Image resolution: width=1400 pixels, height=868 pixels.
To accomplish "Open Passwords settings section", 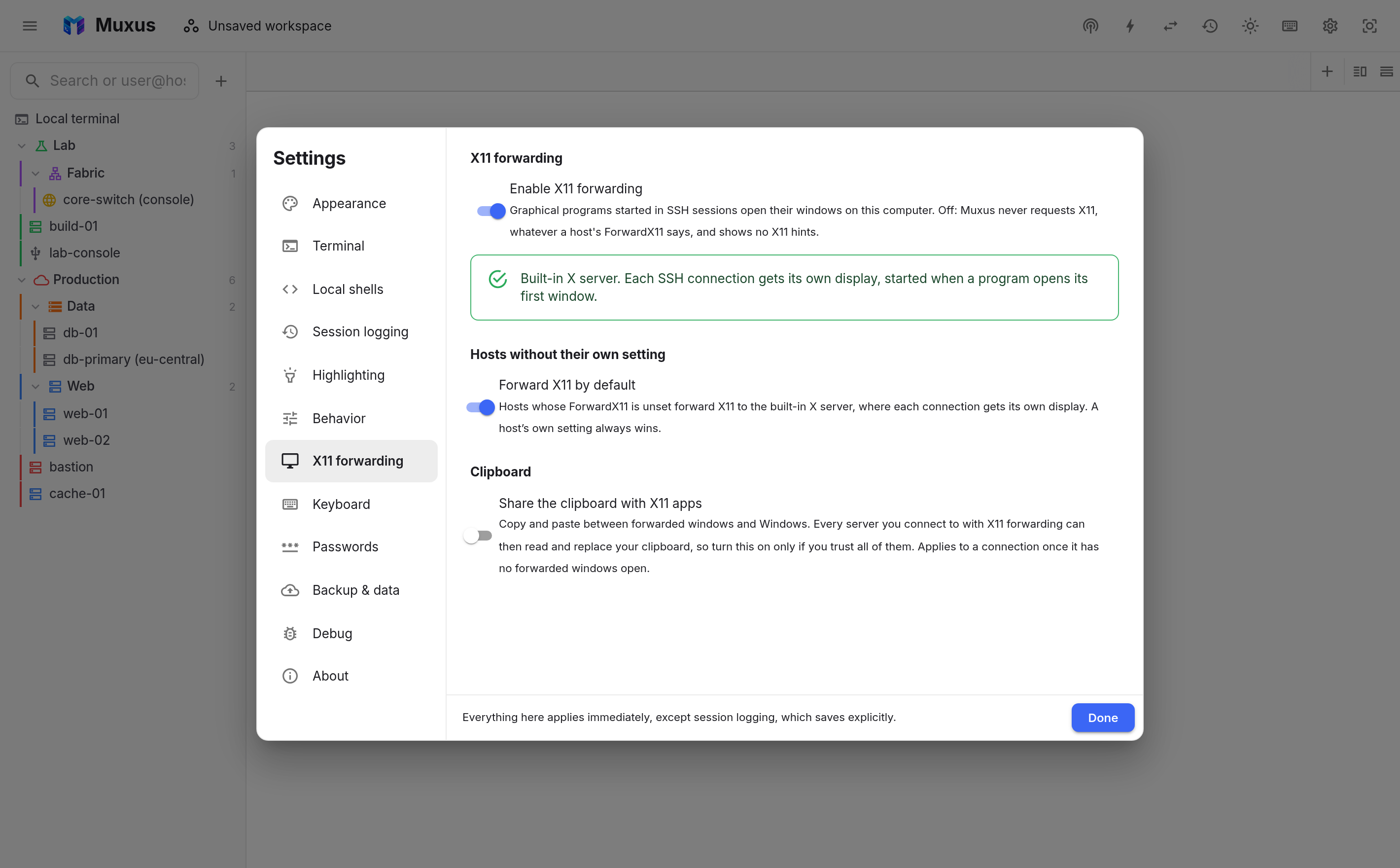I will click(351, 546).
